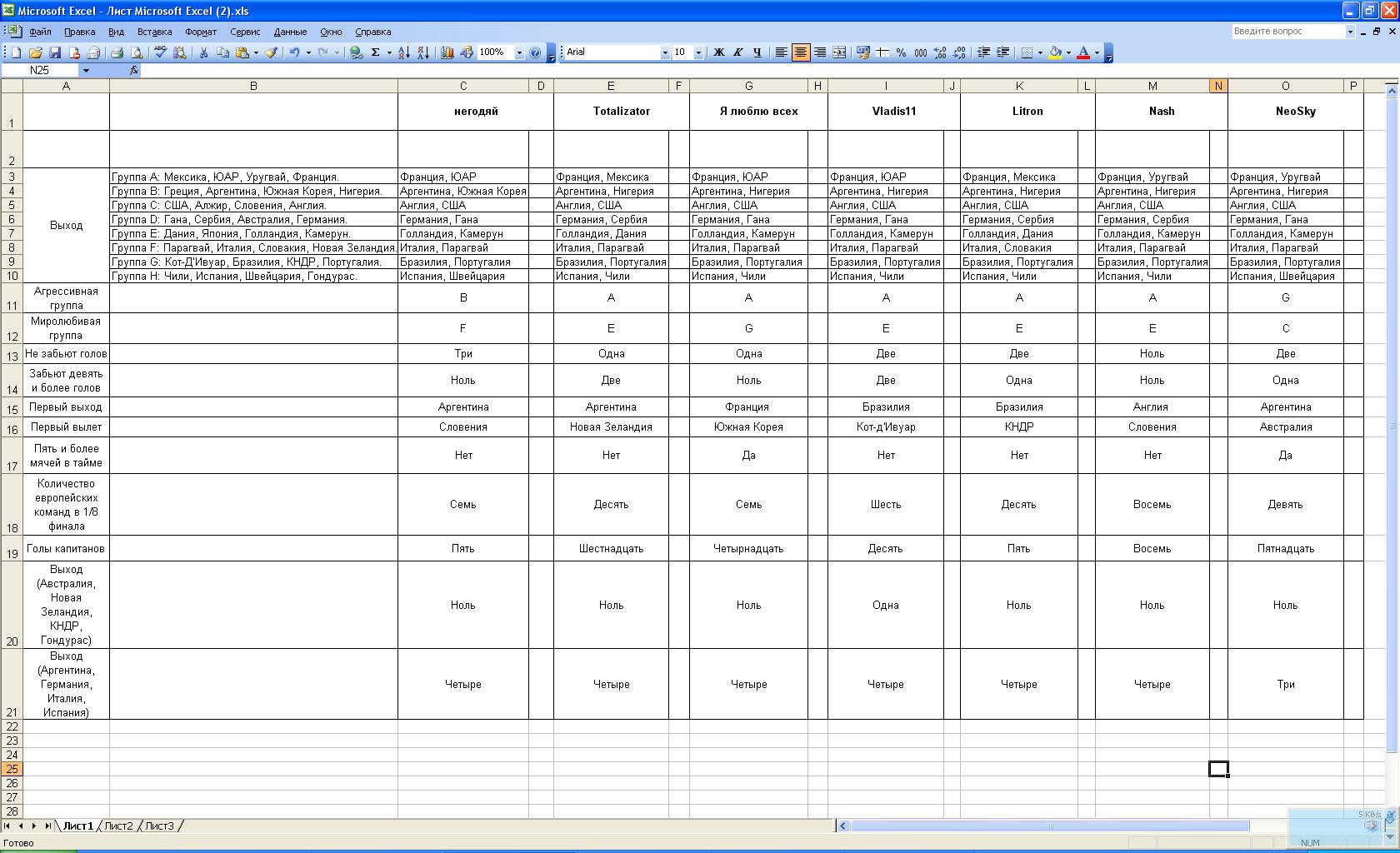Apply currency format icon

point(862,52)
